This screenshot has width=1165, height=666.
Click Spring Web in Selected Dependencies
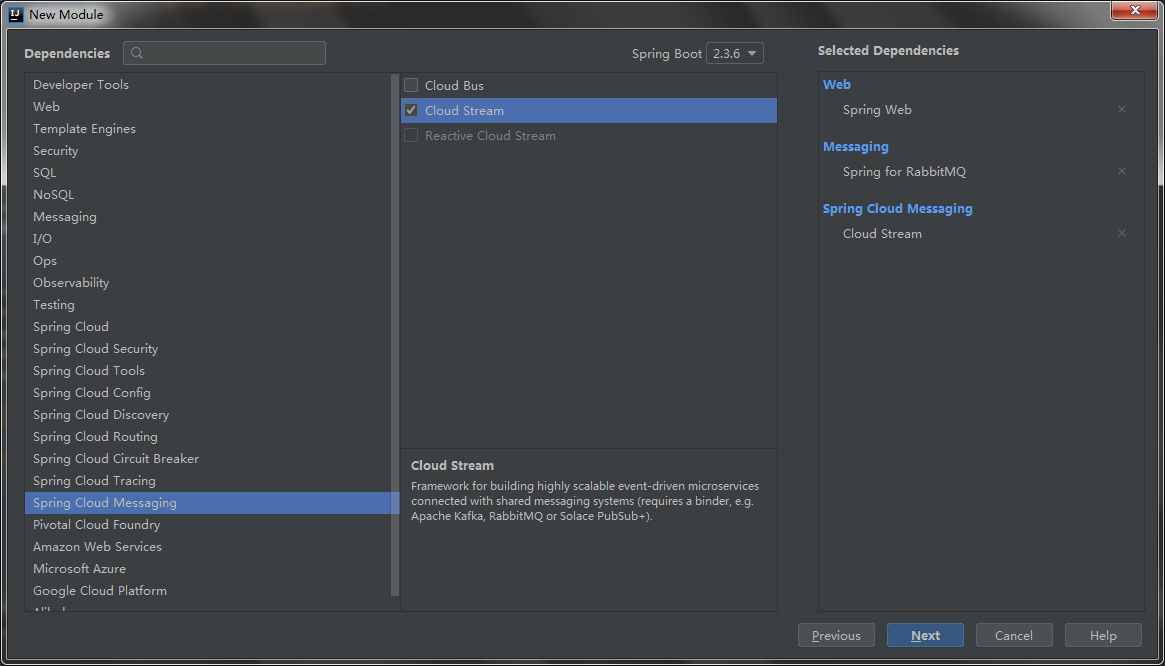[x=877, y=110]
